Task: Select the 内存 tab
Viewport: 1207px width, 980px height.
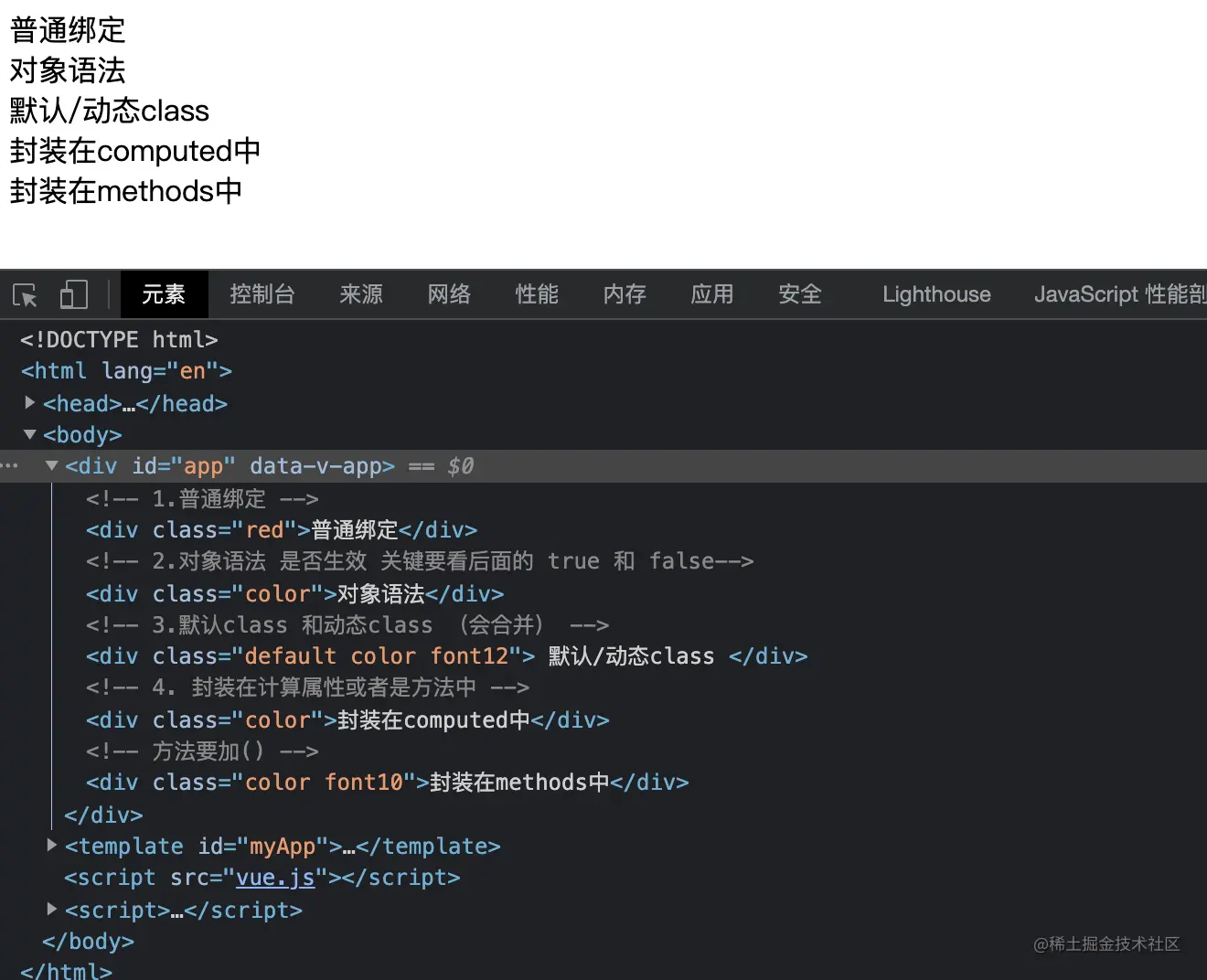Action: (625, 294)
